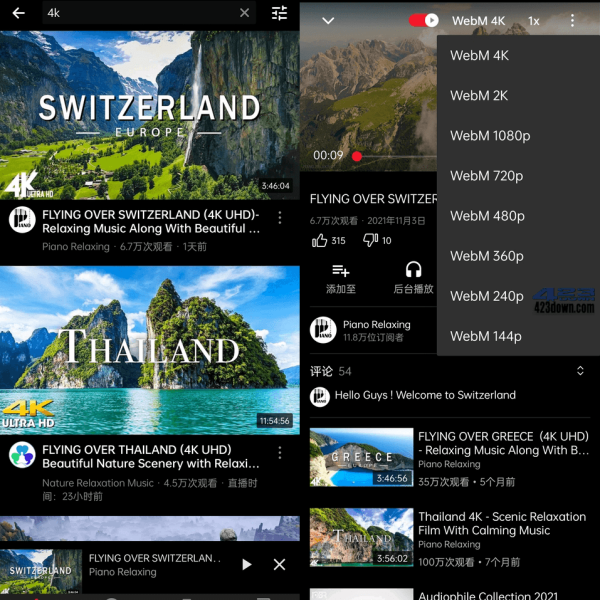The height and width of the screenshot is (600, 600).
Task: Open options menu for Flying Over Switzerland result
Action: [x=280, y=217]
